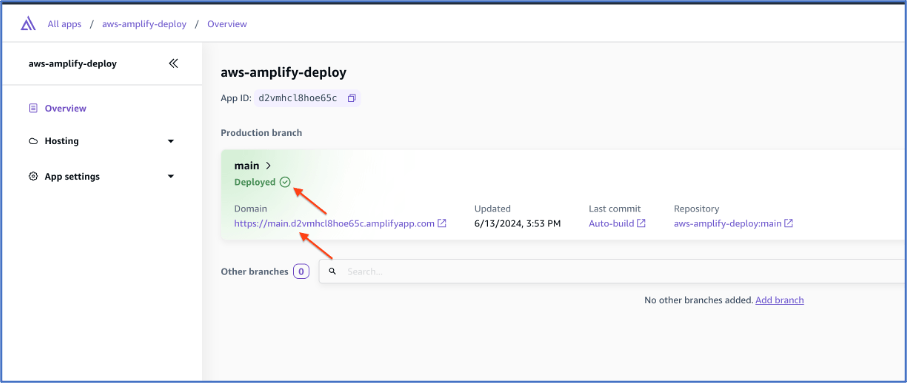Click the aws-amplify-deploy sidebar title
This screenshot has width=908, height=384.
(72, 64)
